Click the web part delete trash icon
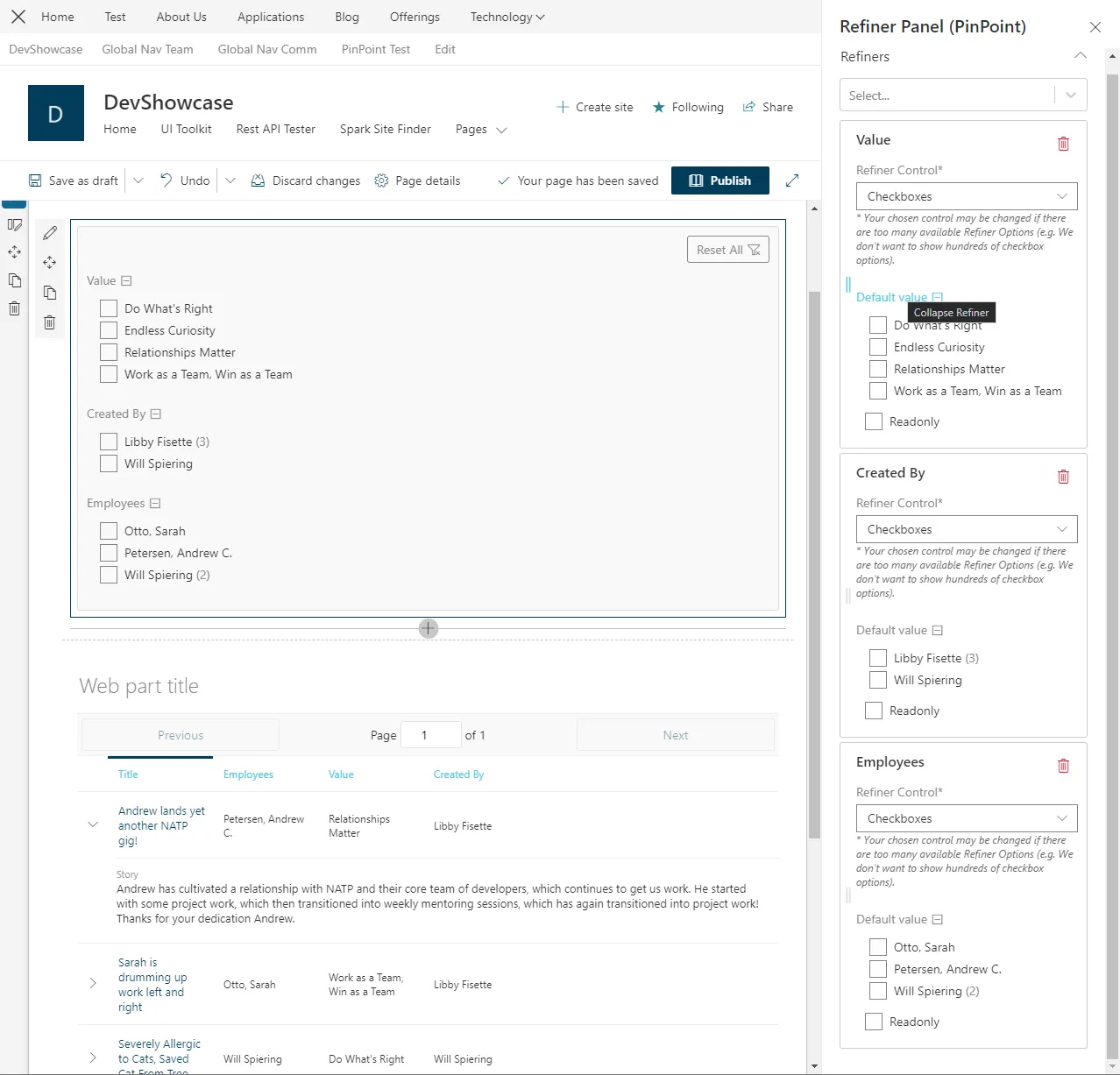This screenshot has width=1120, height=1075. (x=50, y=322)
